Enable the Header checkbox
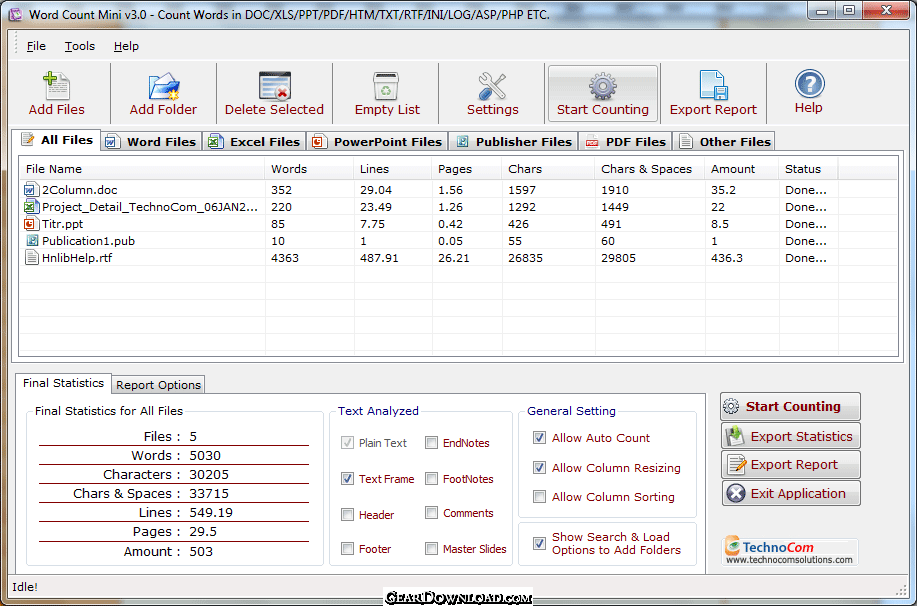The height and width of the screenshot is (606, 917). coord(347,514)
